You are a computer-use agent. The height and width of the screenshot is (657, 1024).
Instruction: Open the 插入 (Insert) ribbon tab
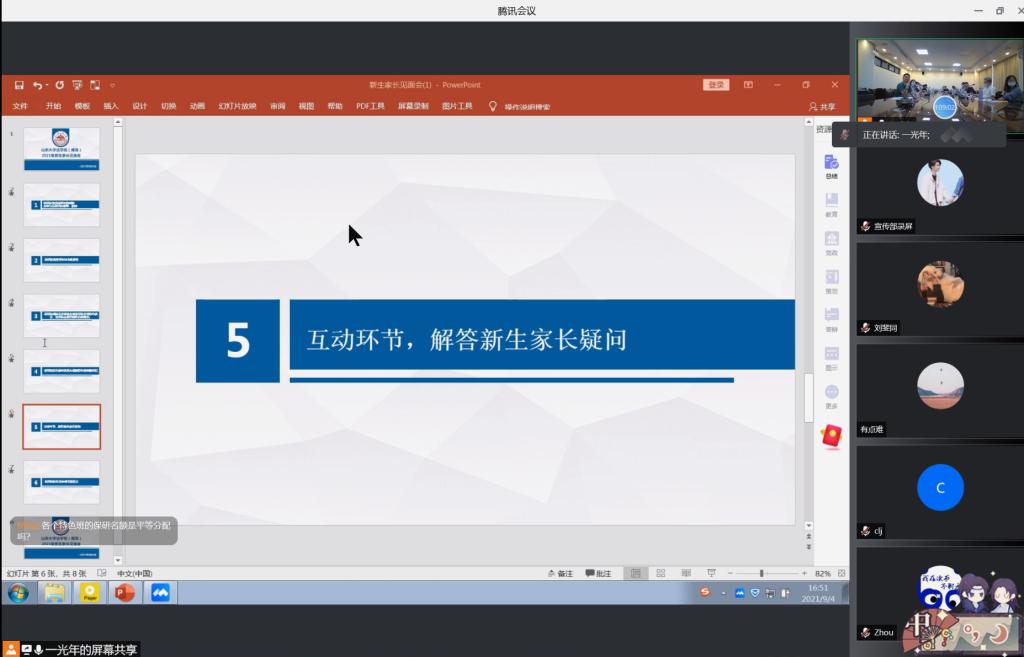110,106
